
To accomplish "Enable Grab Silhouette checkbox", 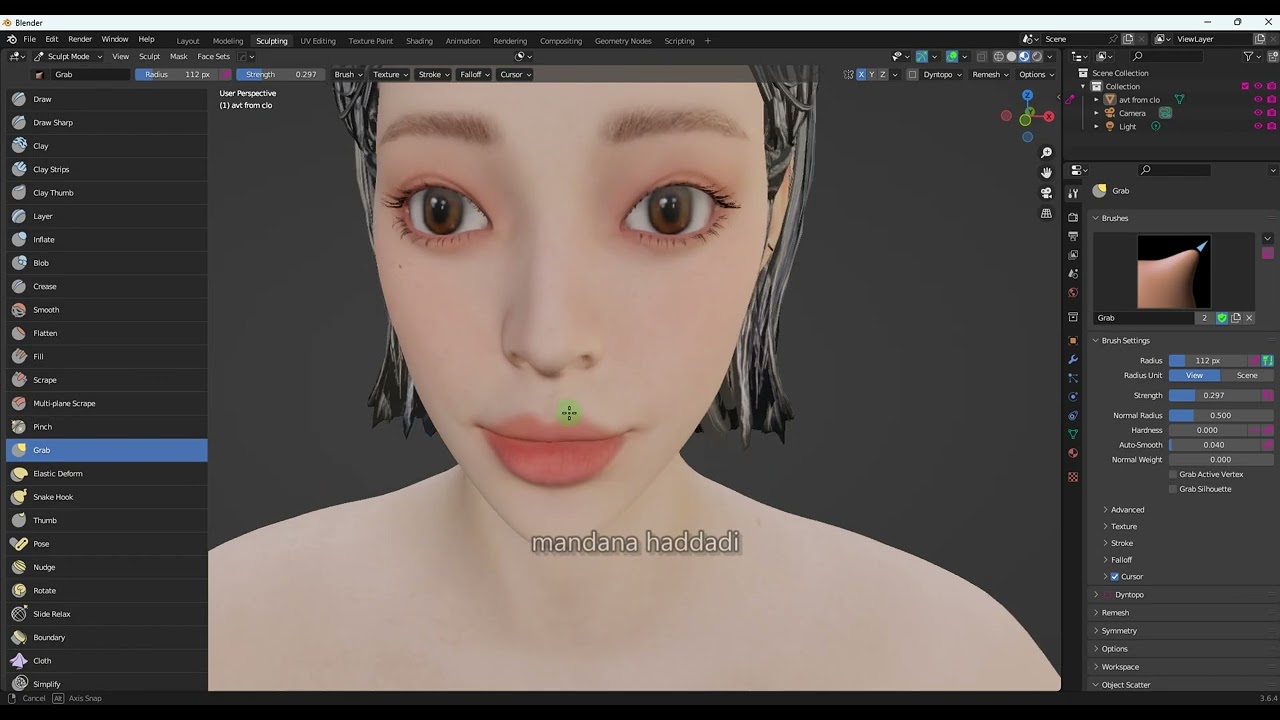I will 1173,489.
